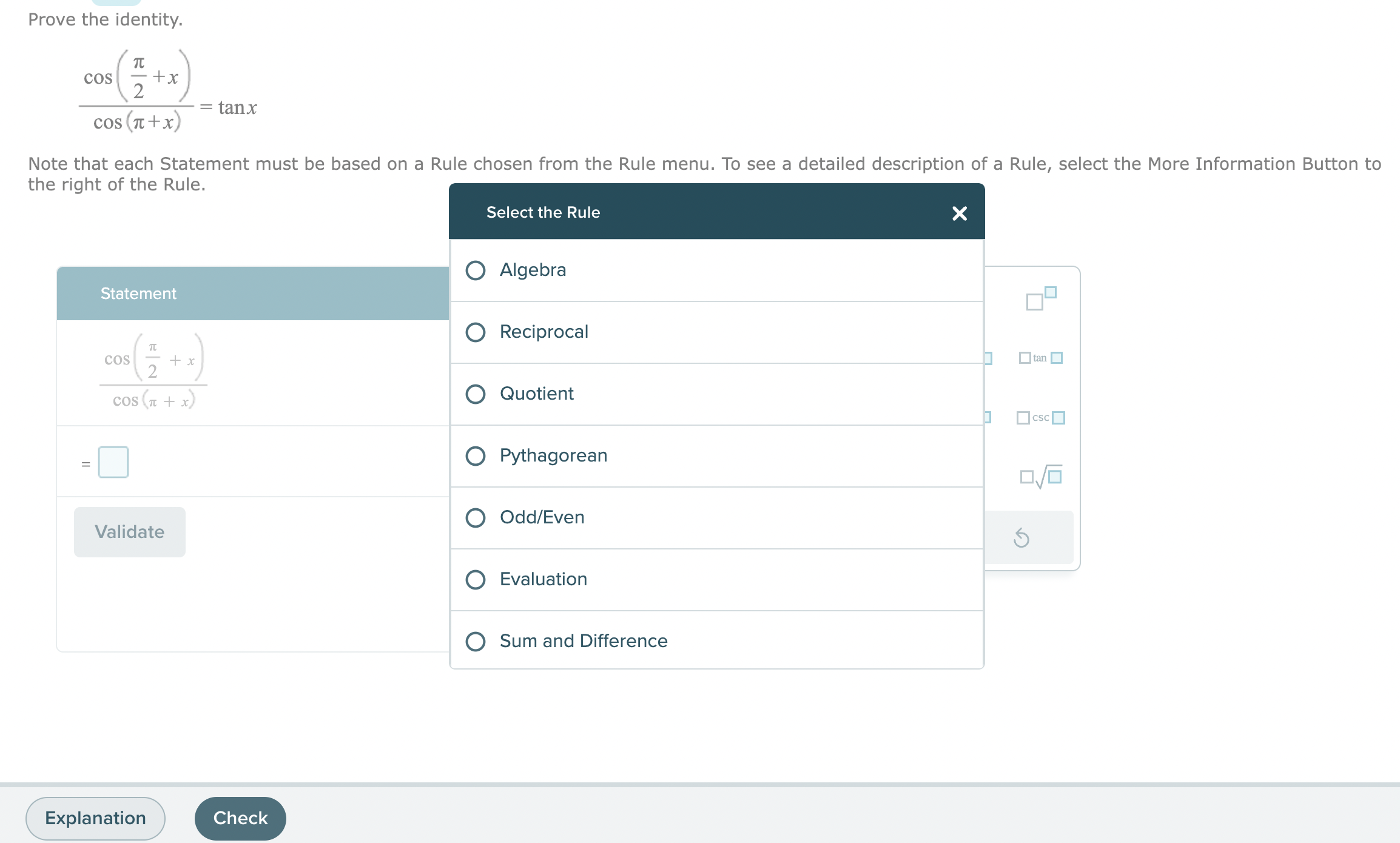Screen dimensions: 1400x843
Task: Click the Validate button
Action: [x=129, y=532]
